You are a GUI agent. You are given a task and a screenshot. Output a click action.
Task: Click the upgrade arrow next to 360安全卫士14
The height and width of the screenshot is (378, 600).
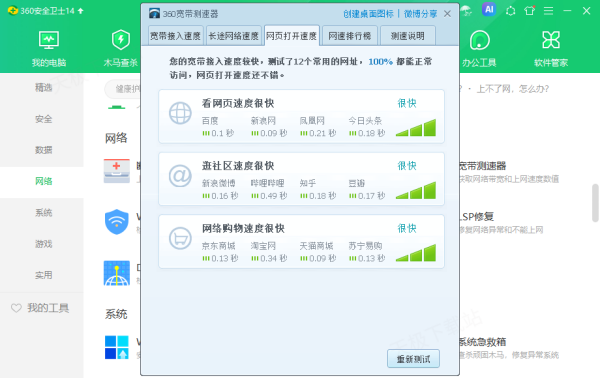(80, 11)
